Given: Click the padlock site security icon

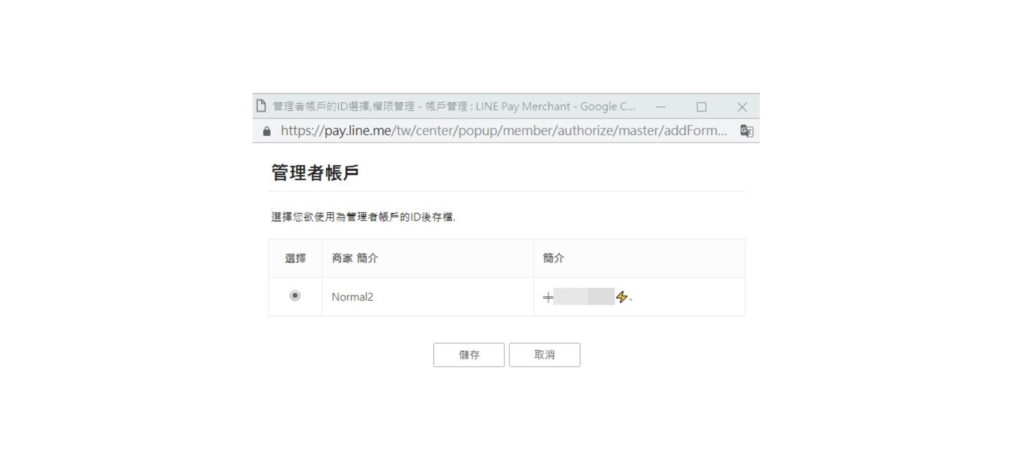Looking at the screenshot, I should pyautogui.click(x=266, y=131).
